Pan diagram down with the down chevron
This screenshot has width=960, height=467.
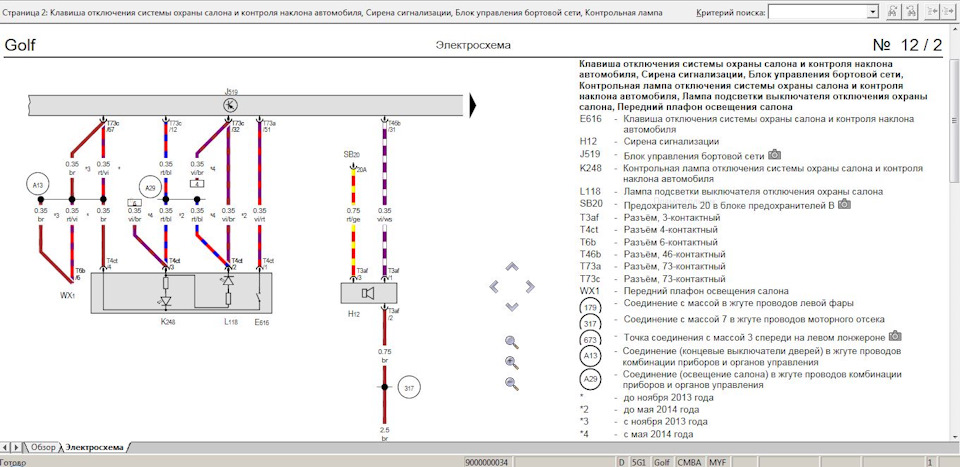pos(512,306)
